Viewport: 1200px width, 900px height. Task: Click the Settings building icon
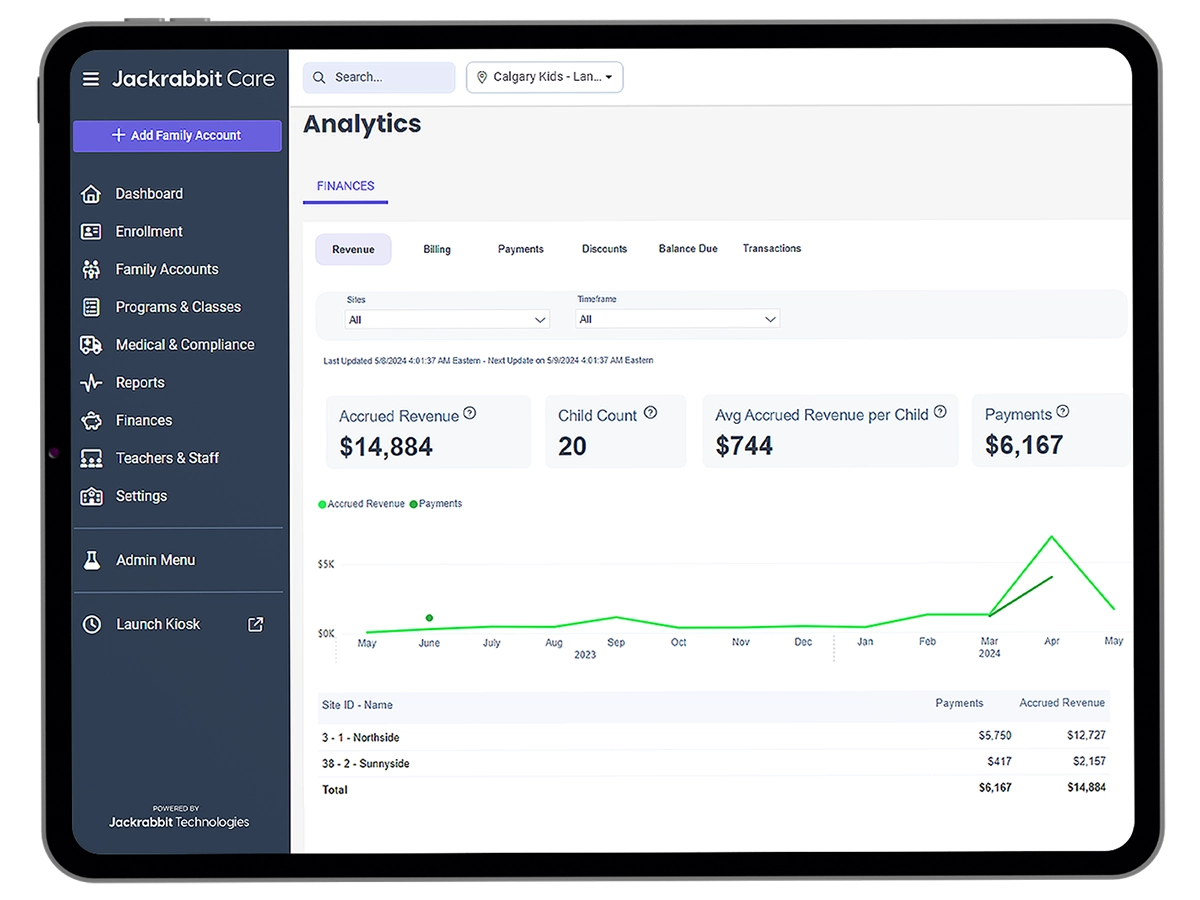click(91, 496)
